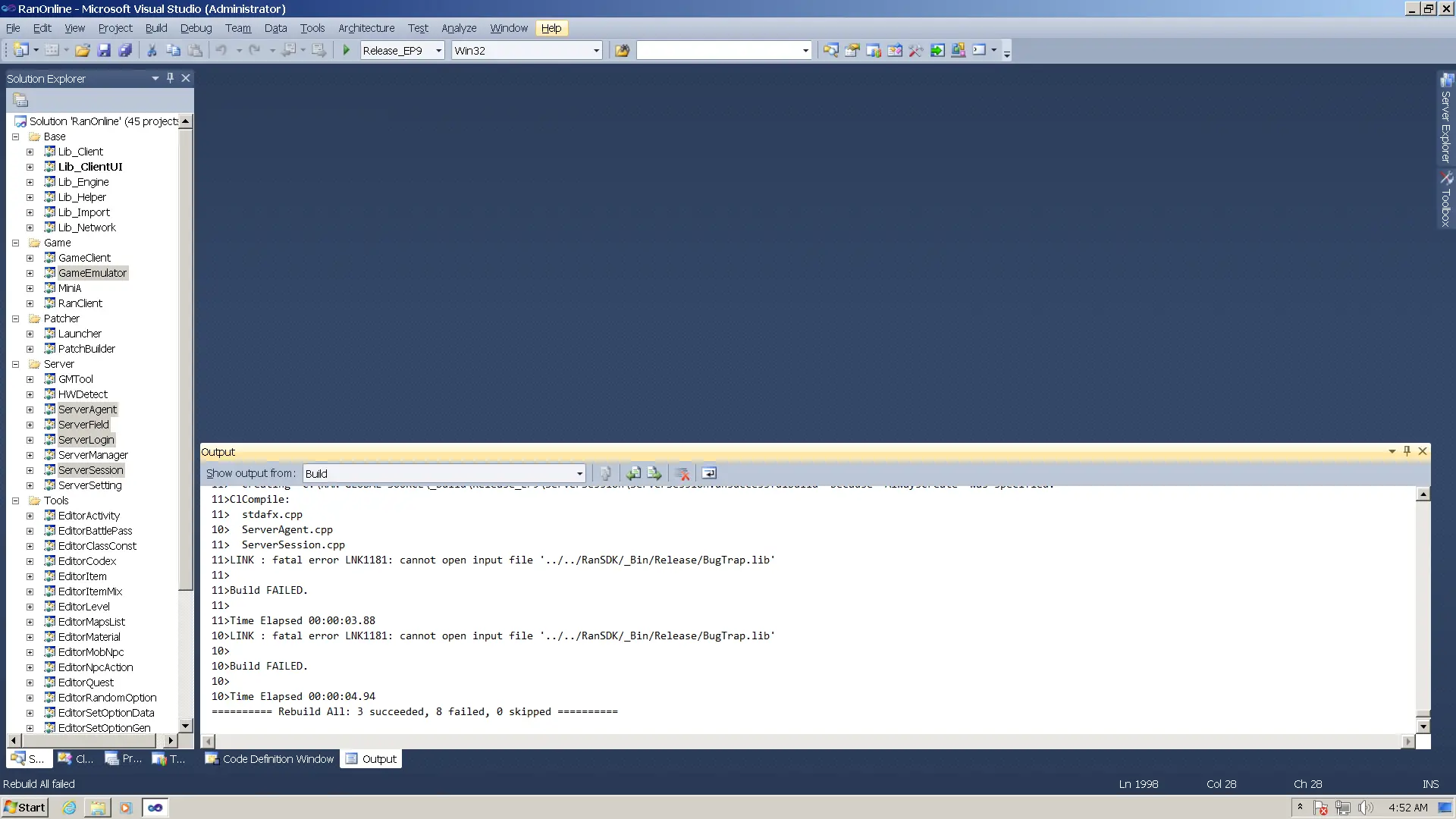The height and width of the screenshot is (819, 1456).
Task: Open Windows Explorer folder taskbar icon
Action: click(98, 808)
